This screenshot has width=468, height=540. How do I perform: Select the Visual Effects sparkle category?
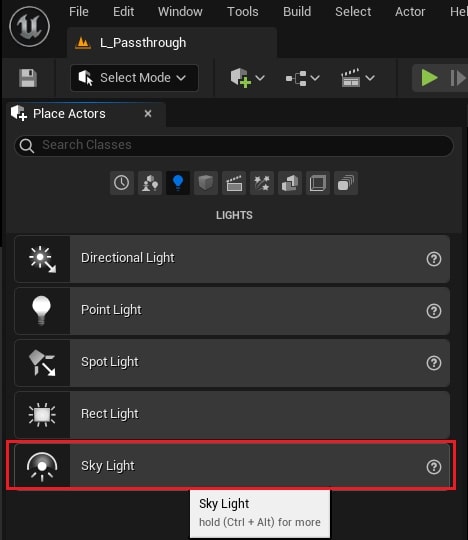click(262, 183)
